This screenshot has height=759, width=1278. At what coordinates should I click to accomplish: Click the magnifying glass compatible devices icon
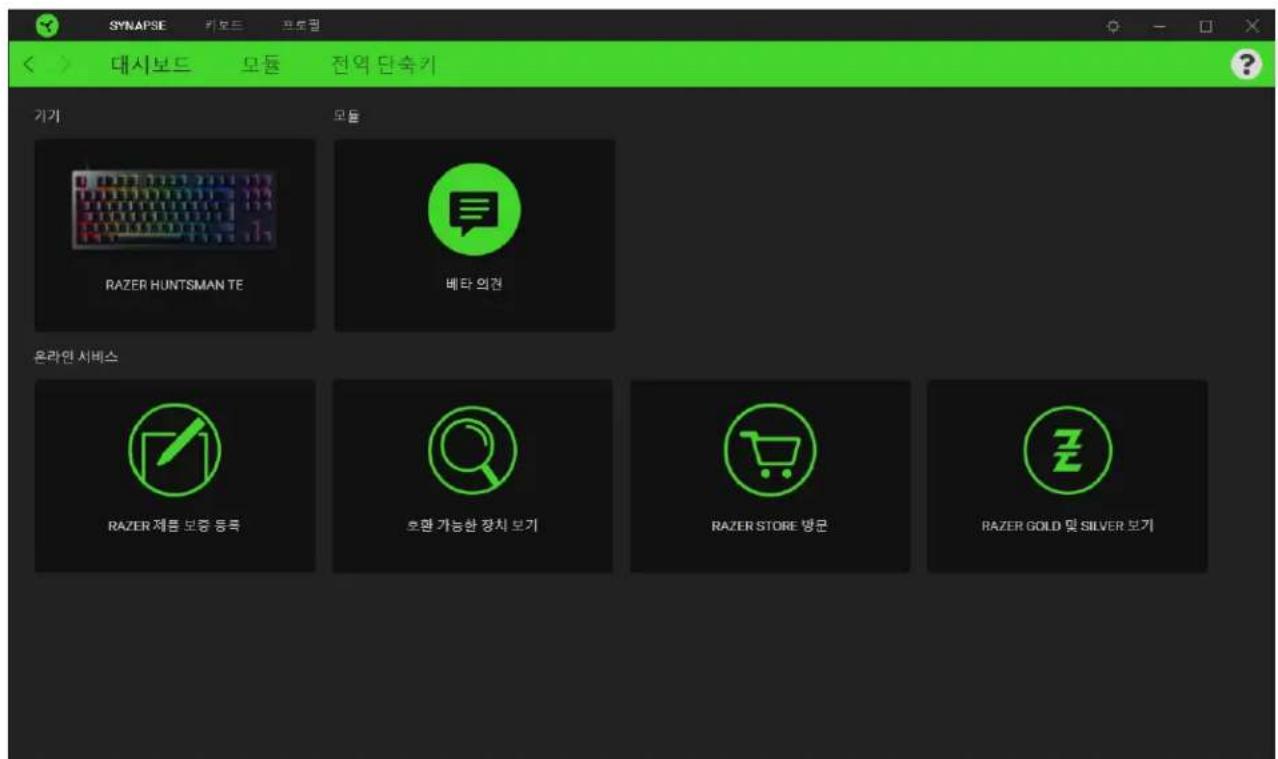[472, 451]
